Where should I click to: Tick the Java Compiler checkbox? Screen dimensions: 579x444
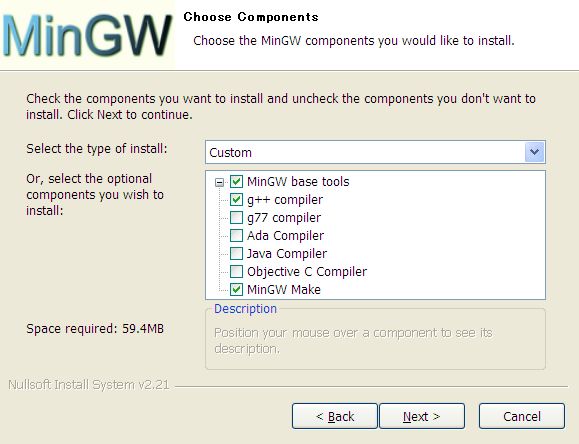pyautogui.click(x=236, y=253)
